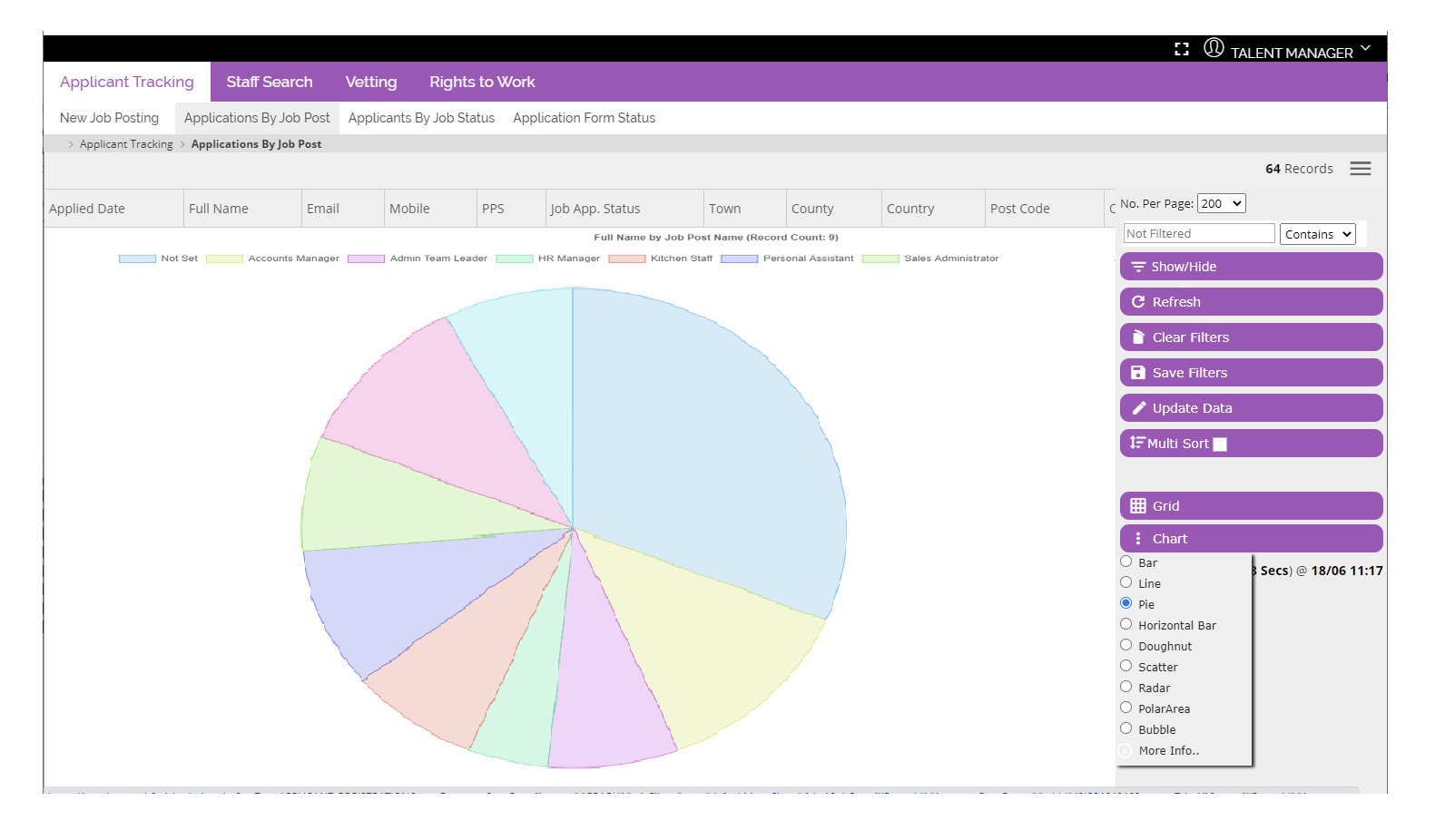Toggle Admin Team Leader legend swatch

(x=366, y=259)
